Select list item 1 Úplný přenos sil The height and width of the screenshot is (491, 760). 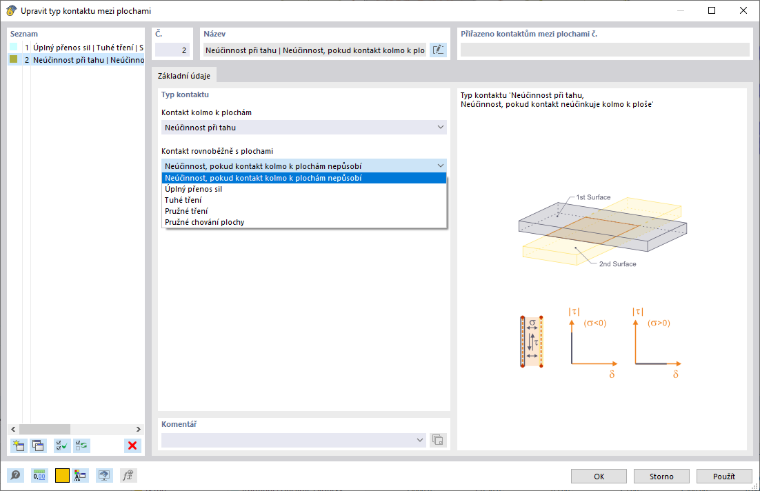(77, 48)
